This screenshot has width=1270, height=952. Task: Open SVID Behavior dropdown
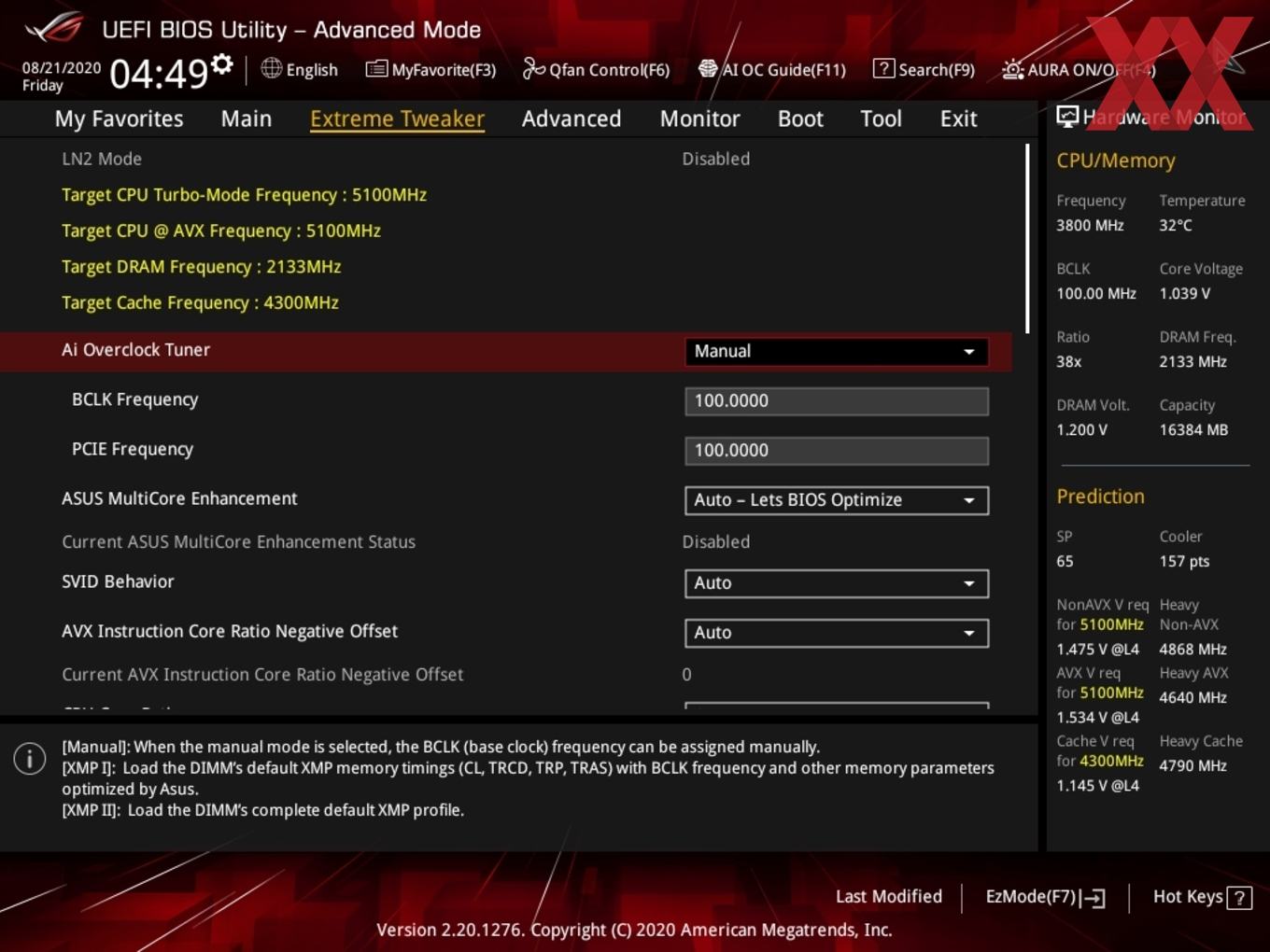tap(837, 582)
